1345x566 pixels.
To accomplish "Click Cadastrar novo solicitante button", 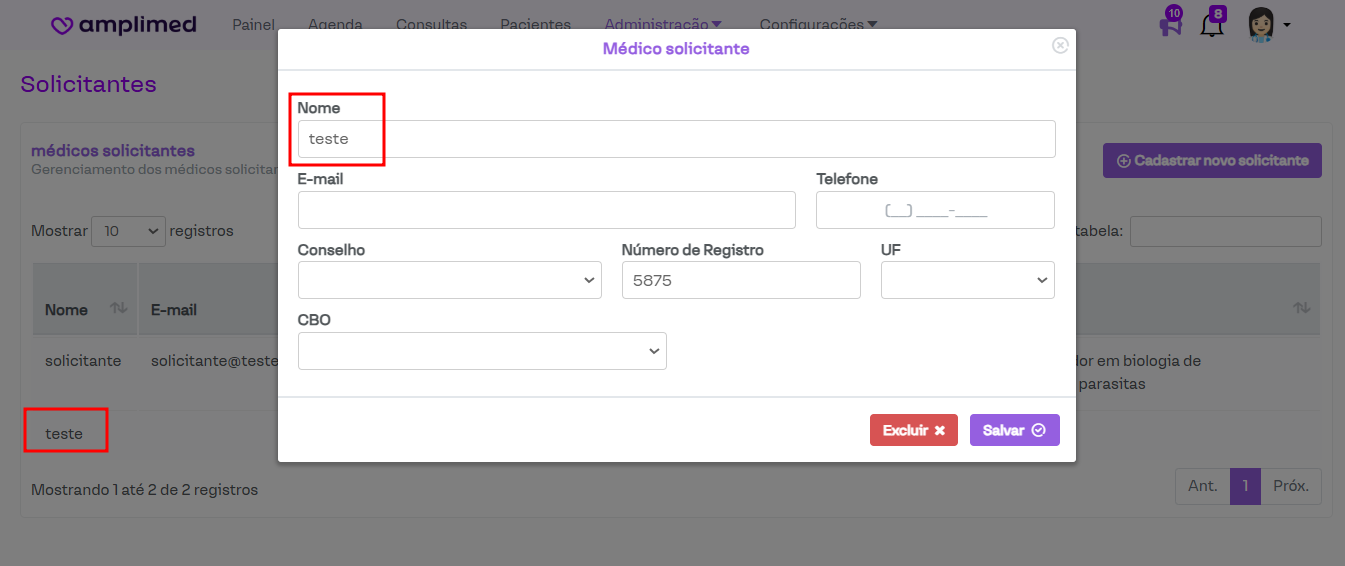I will 1212,160.
